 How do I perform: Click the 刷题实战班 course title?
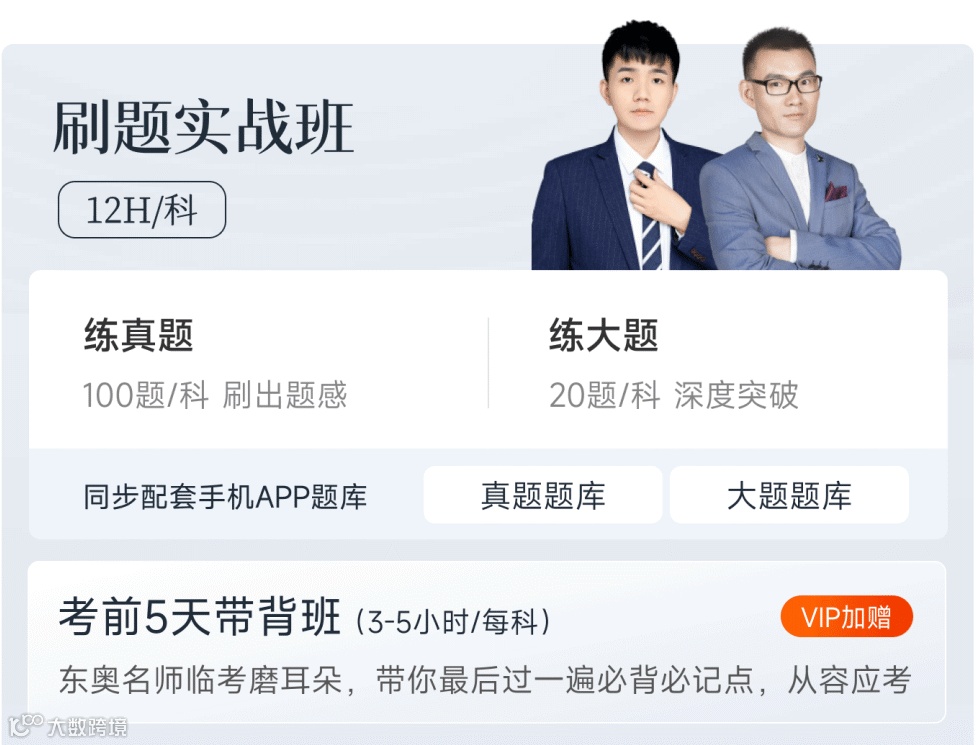click(204, 127)
